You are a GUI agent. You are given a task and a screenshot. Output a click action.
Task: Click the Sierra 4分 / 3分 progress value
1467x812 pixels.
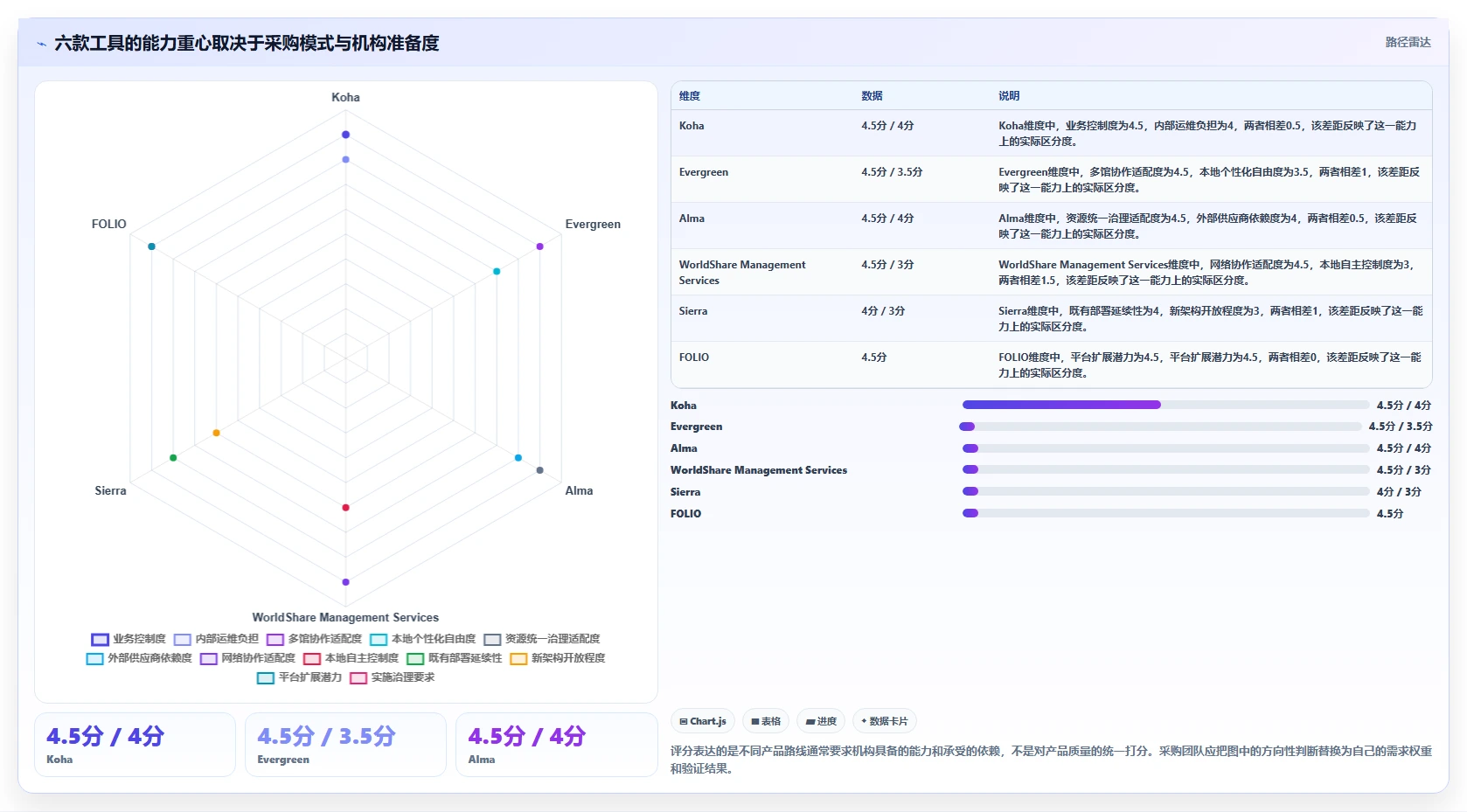click(x=1399, y=492)
